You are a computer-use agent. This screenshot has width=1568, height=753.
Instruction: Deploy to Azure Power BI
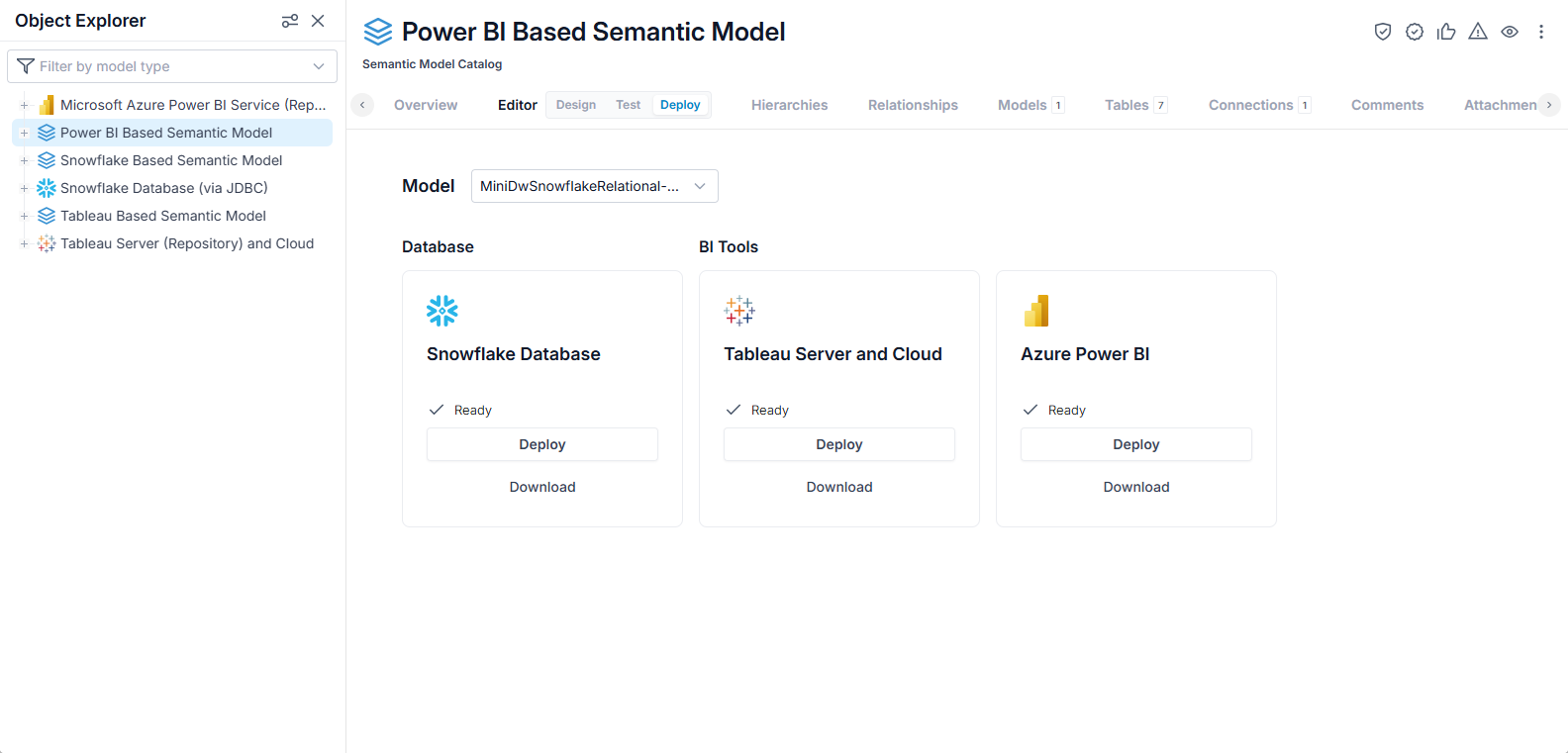[x=1136, y=444]
